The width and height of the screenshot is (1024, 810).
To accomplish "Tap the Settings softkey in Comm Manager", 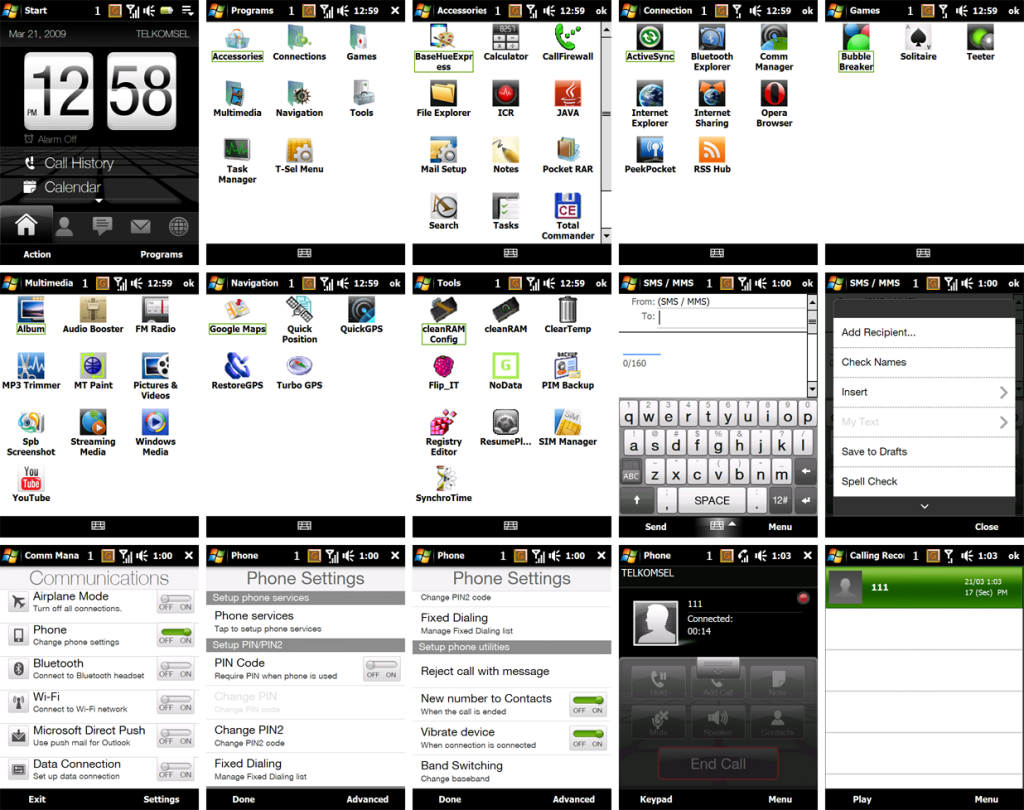I will pyautogui.click(x=161, y=799).
